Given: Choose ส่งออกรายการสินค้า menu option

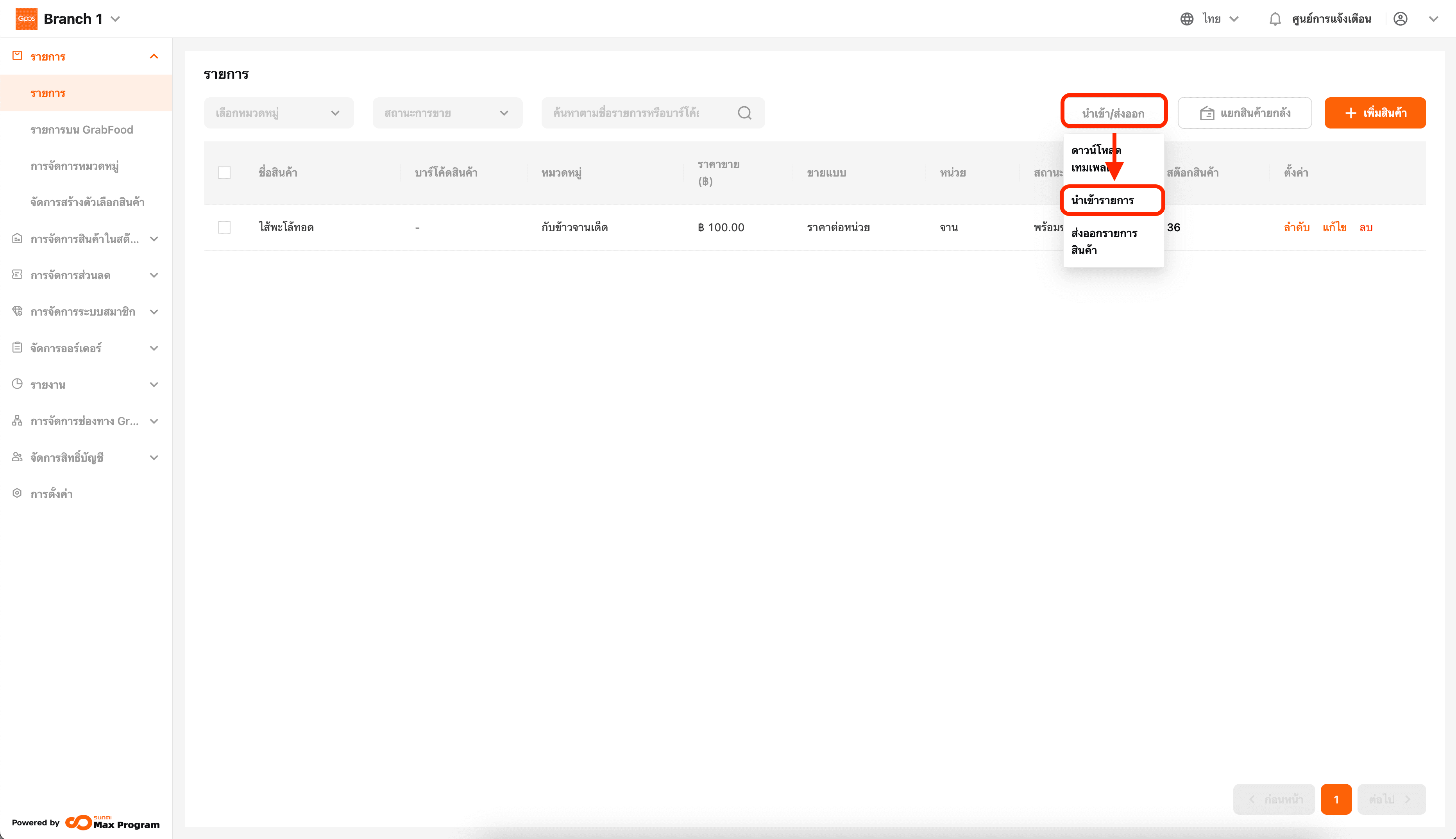Looking at the screenshot, I should 1103,241.
